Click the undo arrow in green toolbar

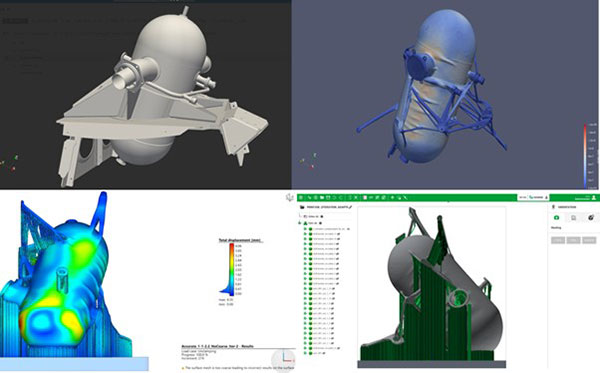[x=334, y=197]
